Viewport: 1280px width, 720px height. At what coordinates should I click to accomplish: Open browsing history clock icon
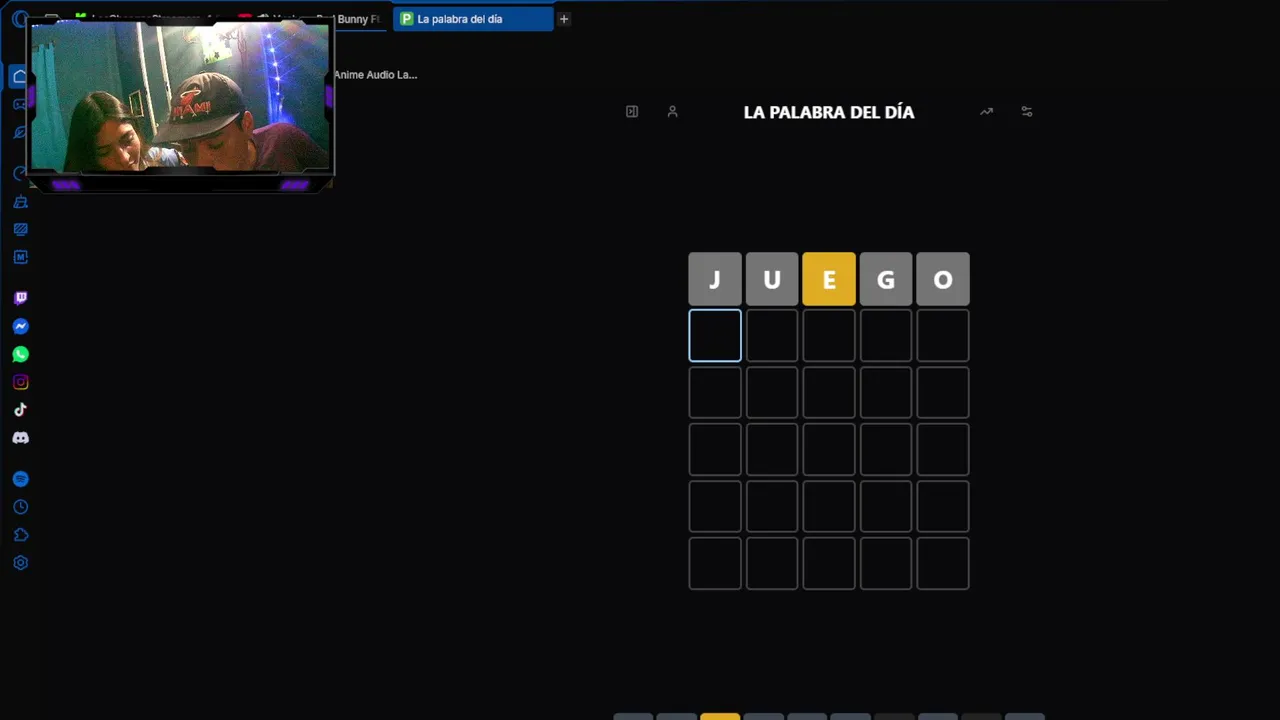click(x=20, y=507)
